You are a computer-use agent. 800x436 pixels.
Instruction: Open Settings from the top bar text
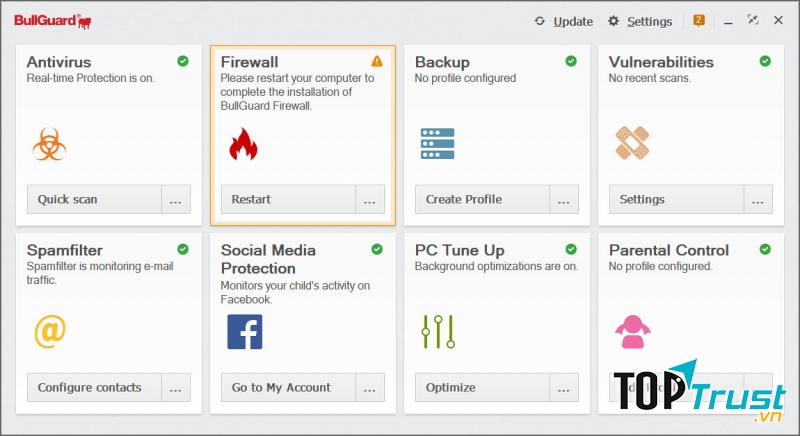(x=649, y=21)
